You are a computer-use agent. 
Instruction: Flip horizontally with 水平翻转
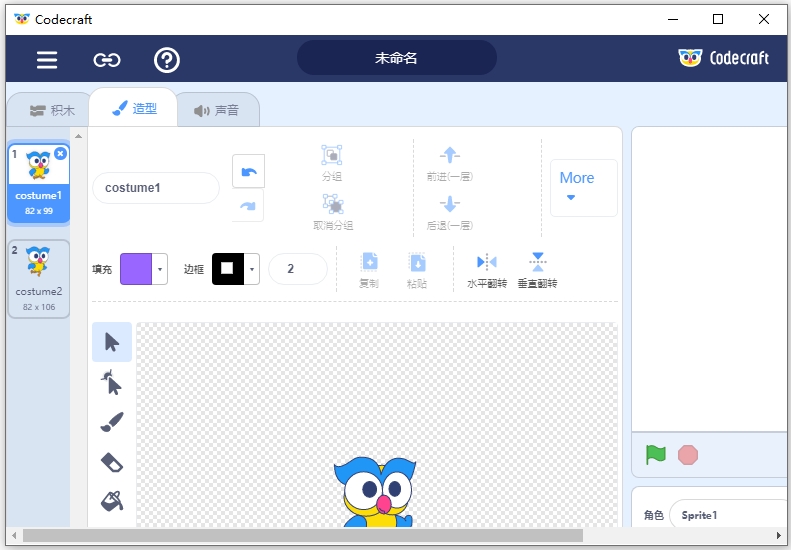tap(487, 268)
